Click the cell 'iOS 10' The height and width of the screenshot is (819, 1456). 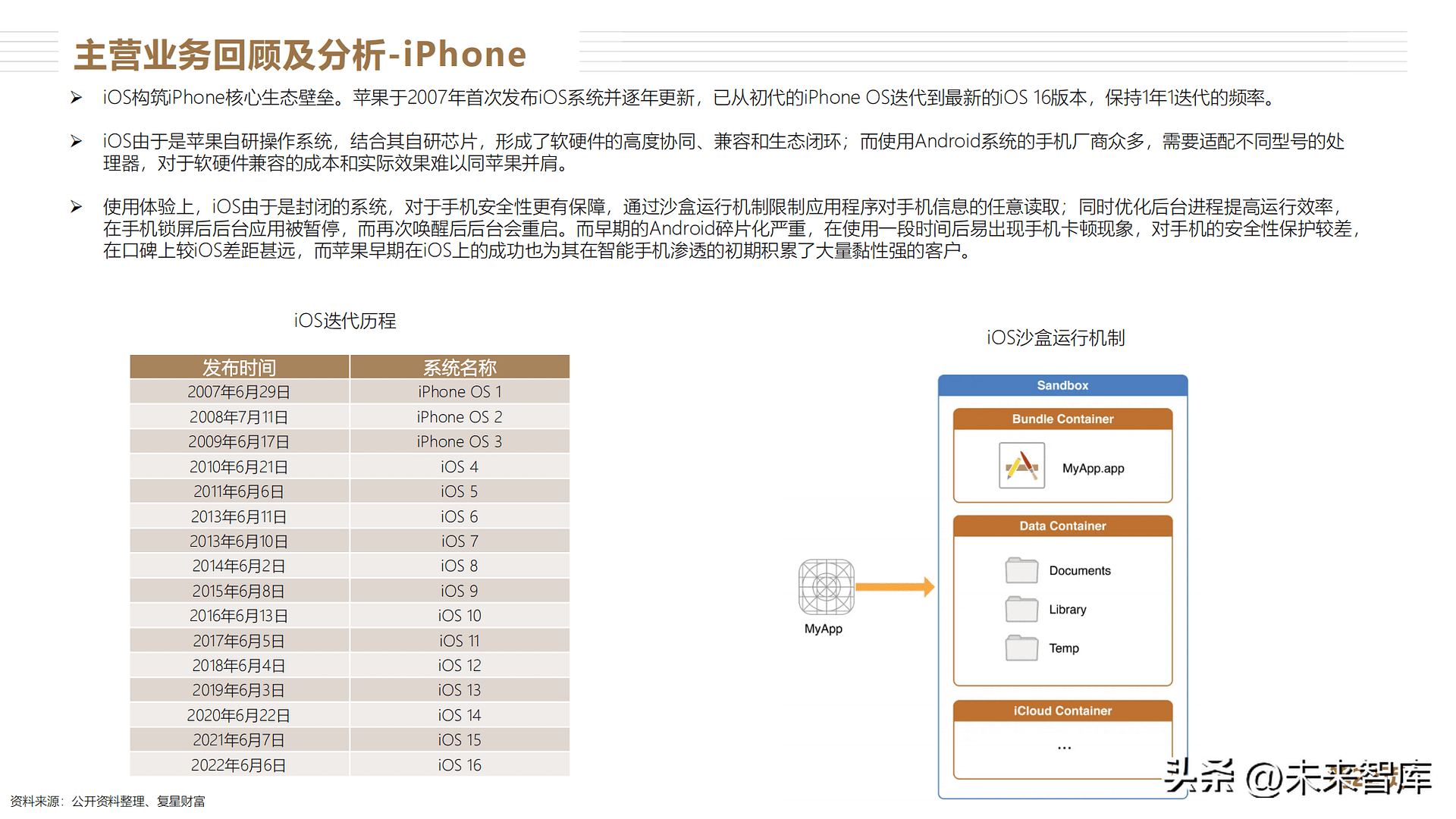pyautogui.click(x=460, y=616)
